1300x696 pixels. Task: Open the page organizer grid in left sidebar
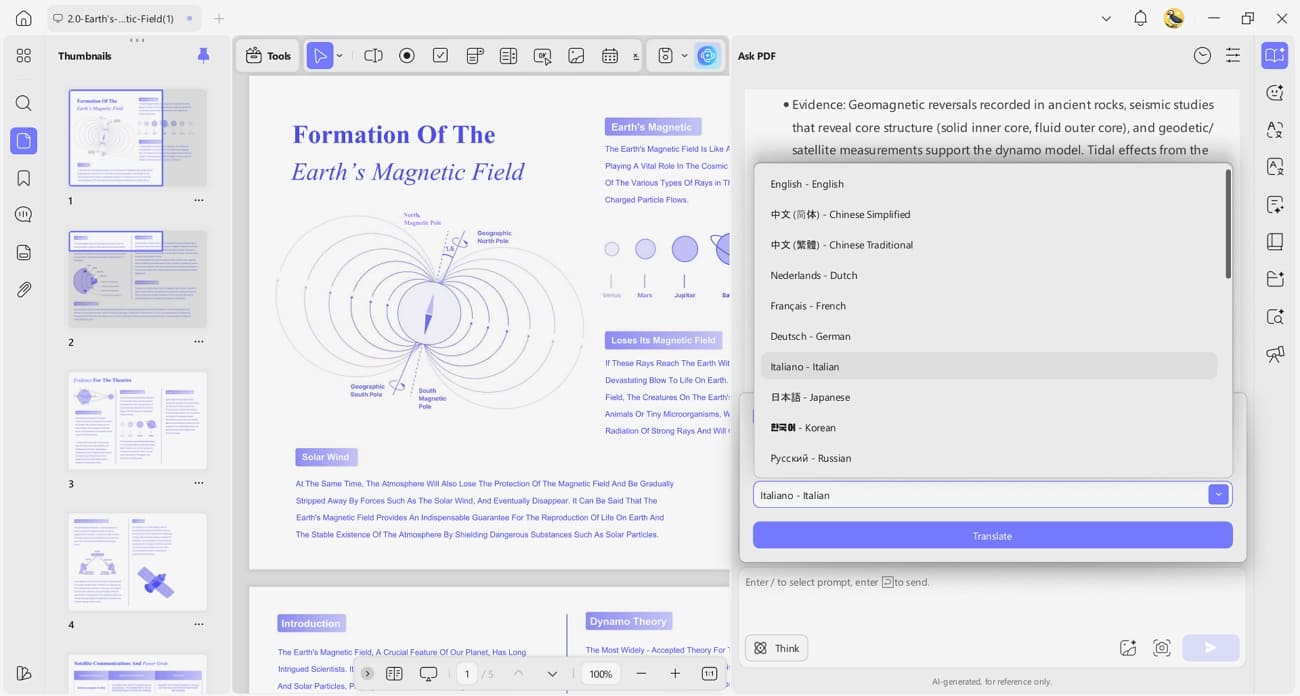pos(24,56)
